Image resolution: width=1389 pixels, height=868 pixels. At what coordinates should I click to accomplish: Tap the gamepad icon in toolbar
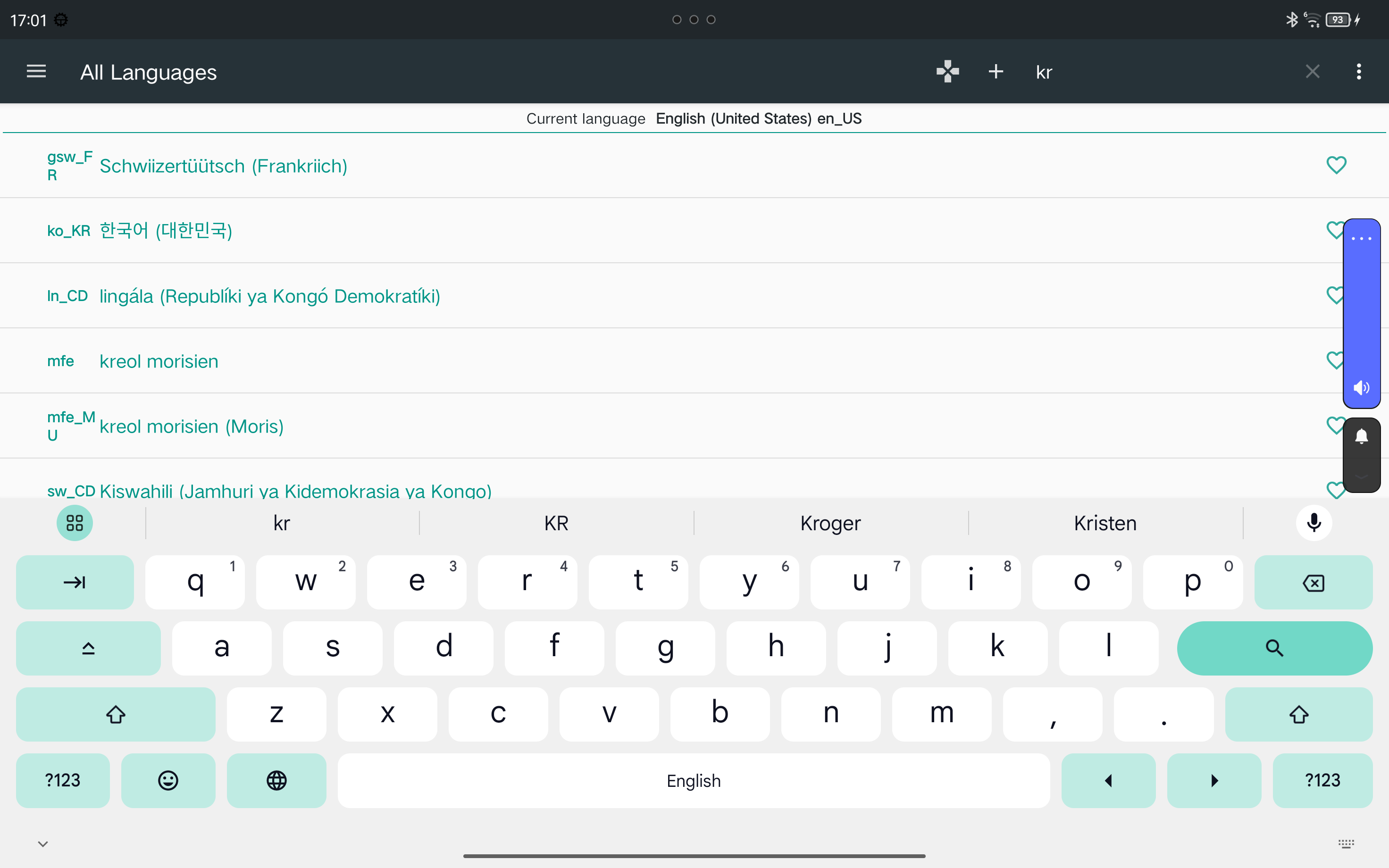coord(947,72)
